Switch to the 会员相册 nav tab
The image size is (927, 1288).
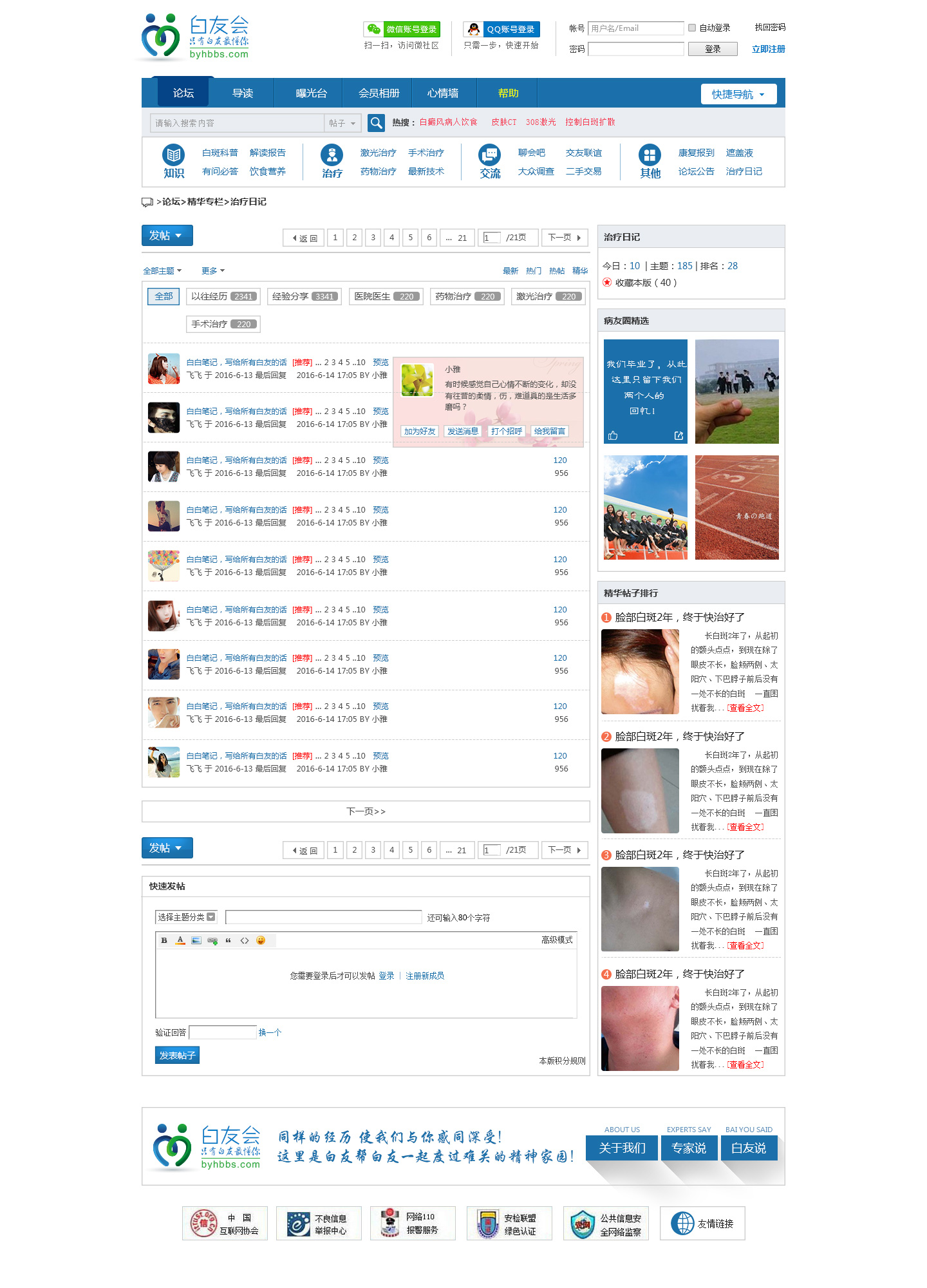tap(379, 93)
